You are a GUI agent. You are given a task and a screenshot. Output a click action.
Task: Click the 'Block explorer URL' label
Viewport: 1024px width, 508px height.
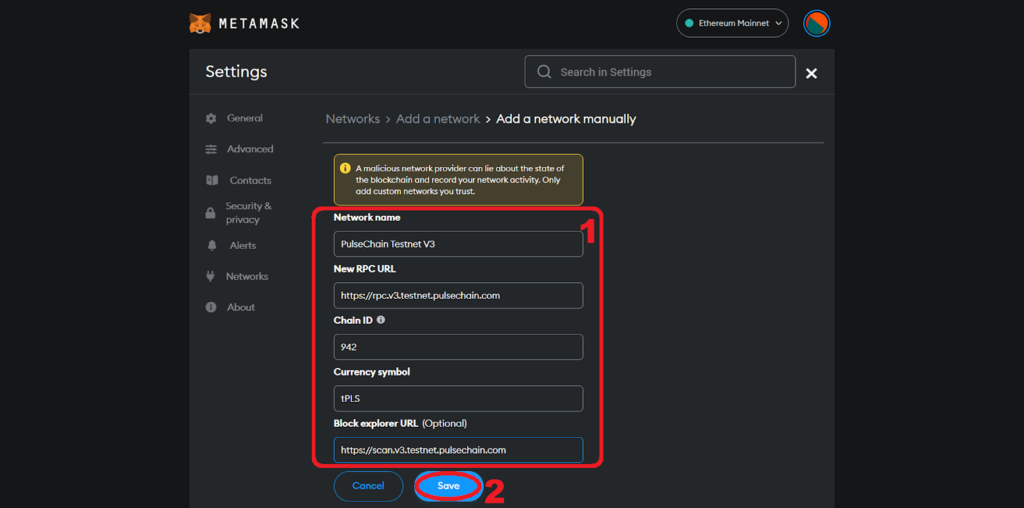tap(376, 423)
